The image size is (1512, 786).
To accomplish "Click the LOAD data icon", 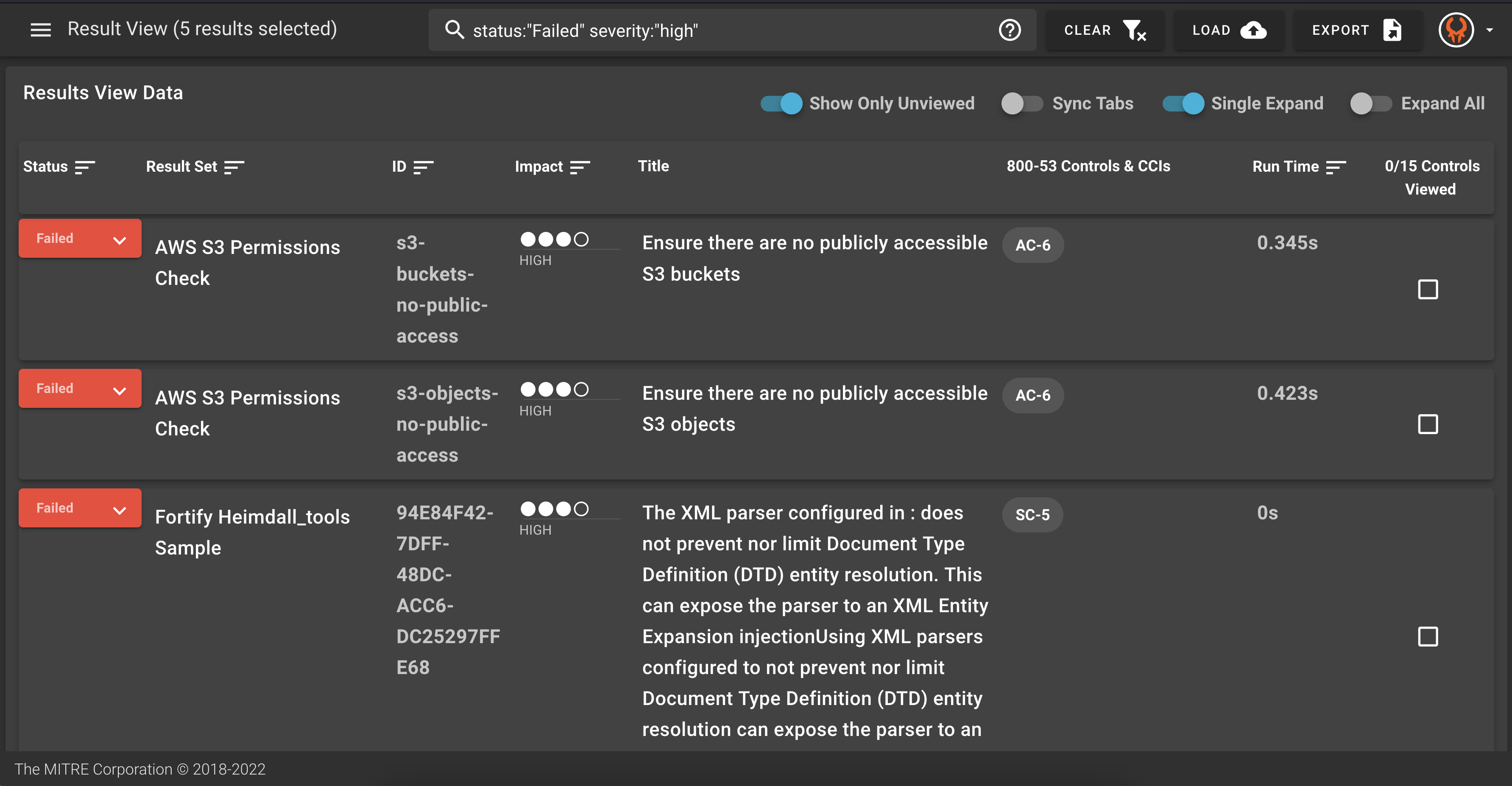I will point(1254,30).
